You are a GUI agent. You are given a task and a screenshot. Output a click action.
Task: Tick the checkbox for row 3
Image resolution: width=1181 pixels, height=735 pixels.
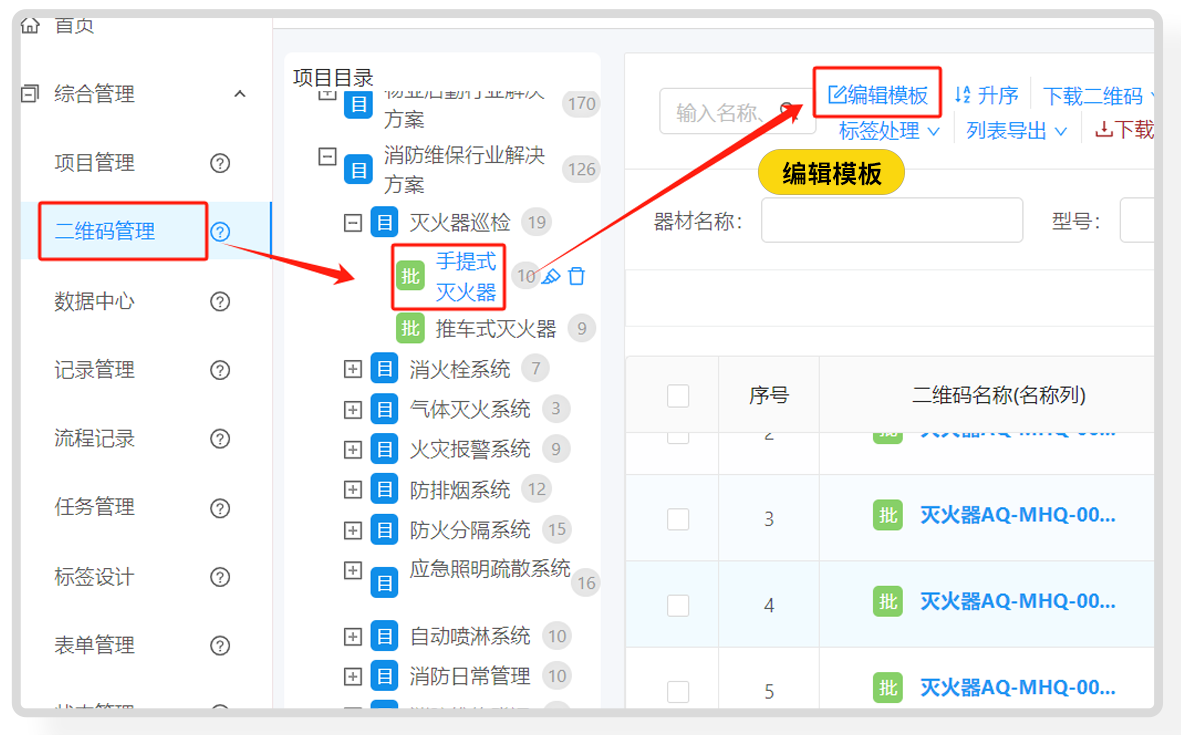tap(679, 519)
